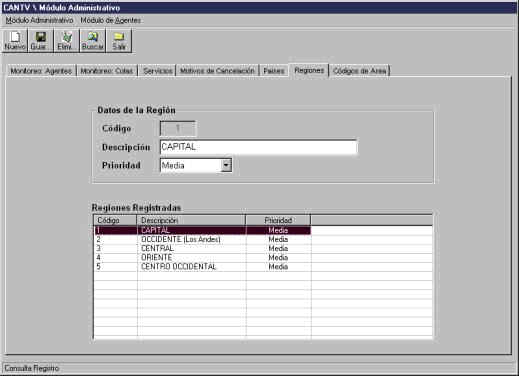This screenshot has width=519, height=376.
Task: Expand the Prioridad dropdown arrow
Action: (x=226, y=165)
